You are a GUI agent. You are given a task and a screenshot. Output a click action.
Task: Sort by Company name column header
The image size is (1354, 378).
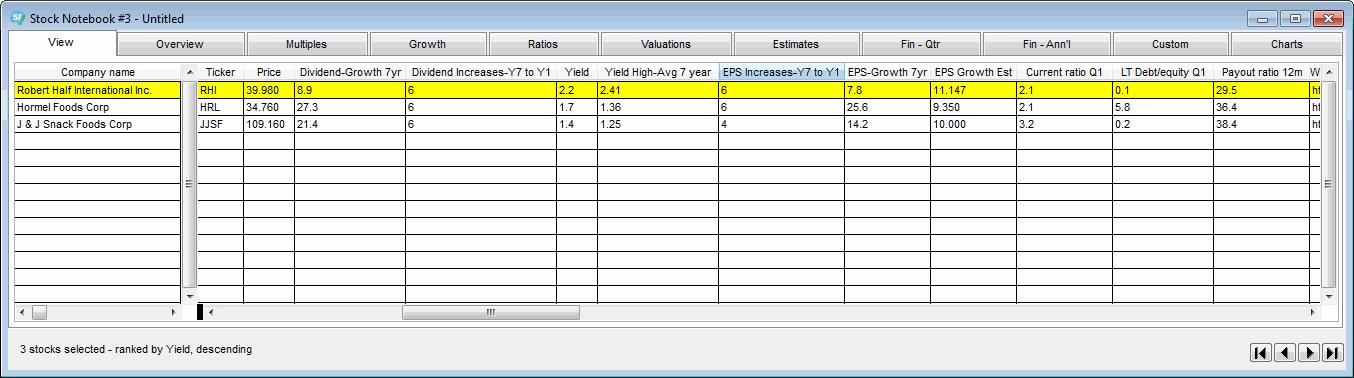(98, 72)
